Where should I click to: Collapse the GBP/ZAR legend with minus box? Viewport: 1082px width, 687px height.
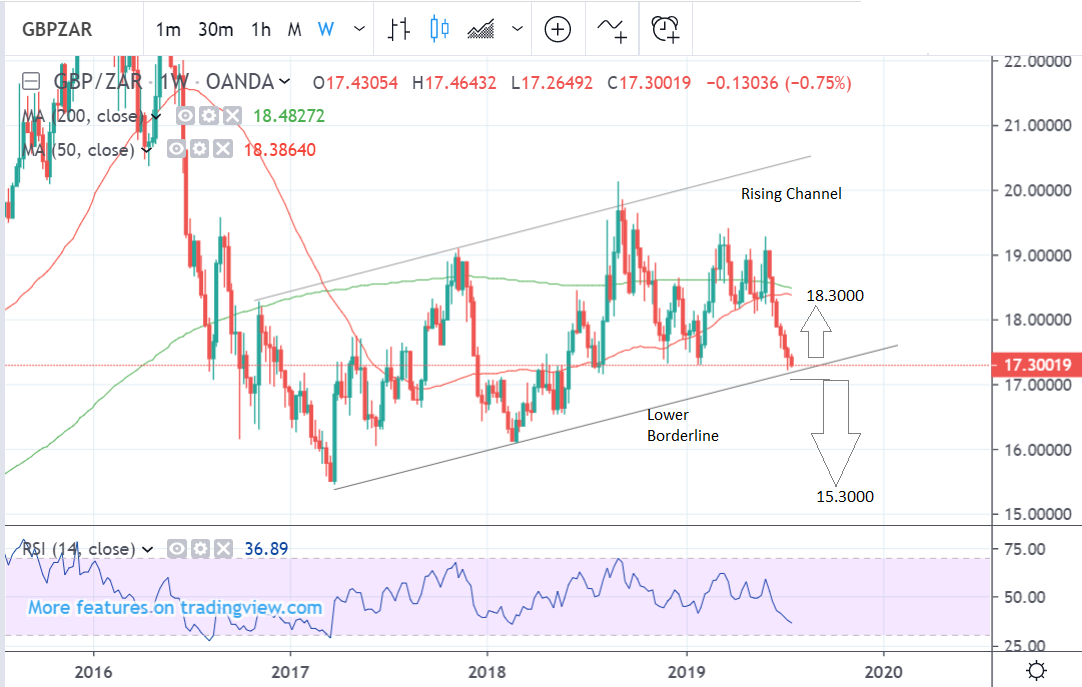click(31, 82)
